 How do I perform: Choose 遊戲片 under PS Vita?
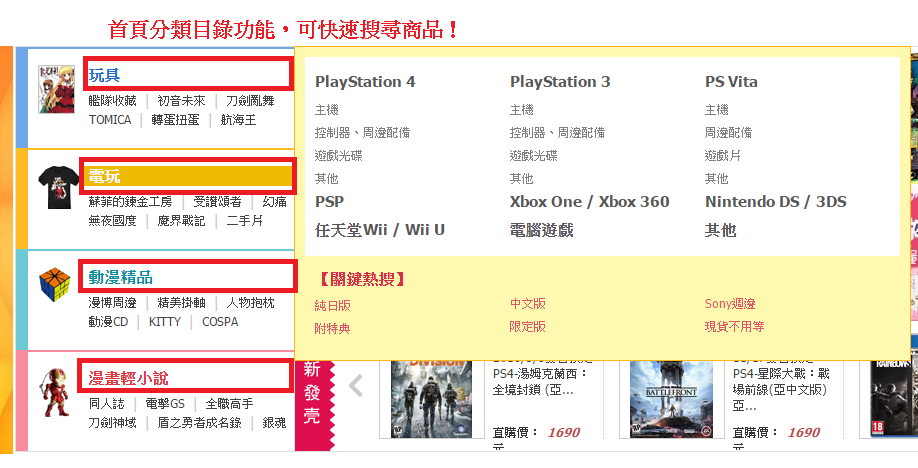pyautogui.click(x=722, y=155)
